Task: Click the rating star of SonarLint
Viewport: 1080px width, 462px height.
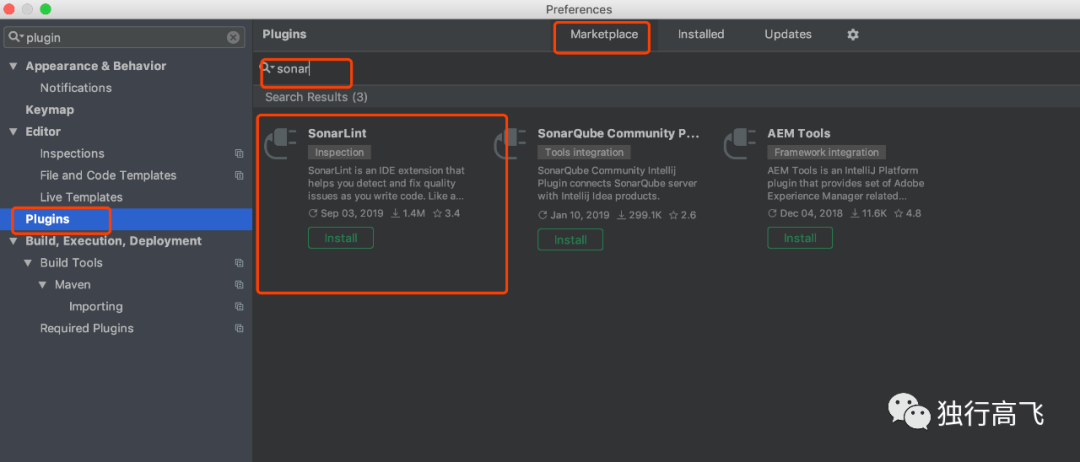Action: click(437, 213)
